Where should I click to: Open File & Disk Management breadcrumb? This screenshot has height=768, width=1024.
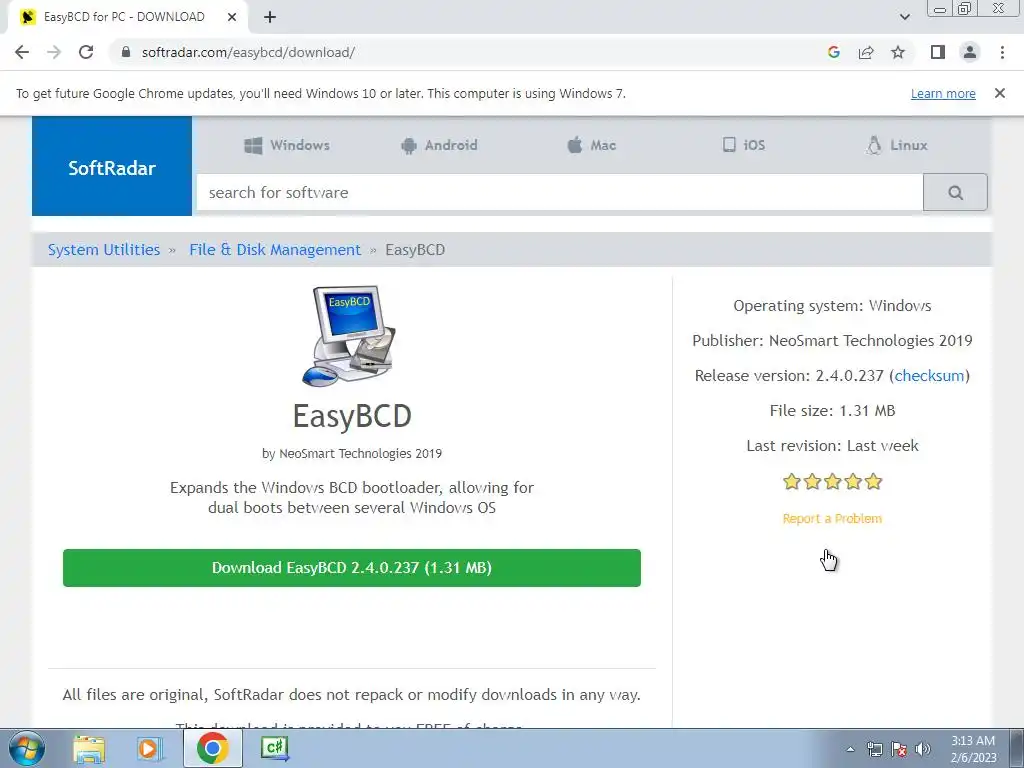pos(275,249)
